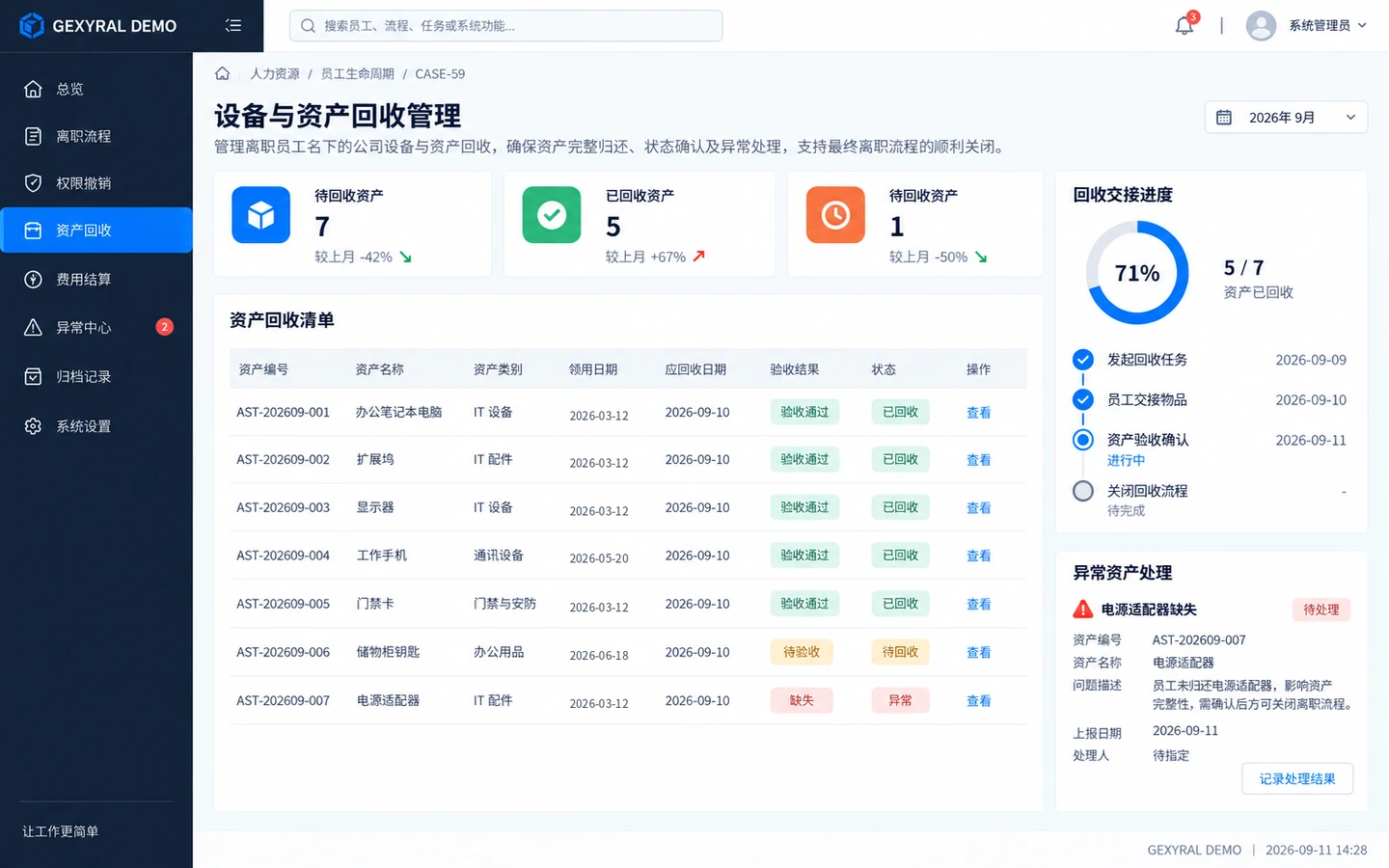Select the active 资产回收 sidebar item

(x=96, y=231)
